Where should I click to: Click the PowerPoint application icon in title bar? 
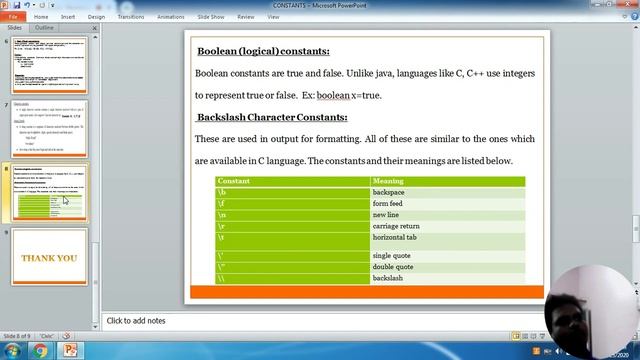[4, 5]
